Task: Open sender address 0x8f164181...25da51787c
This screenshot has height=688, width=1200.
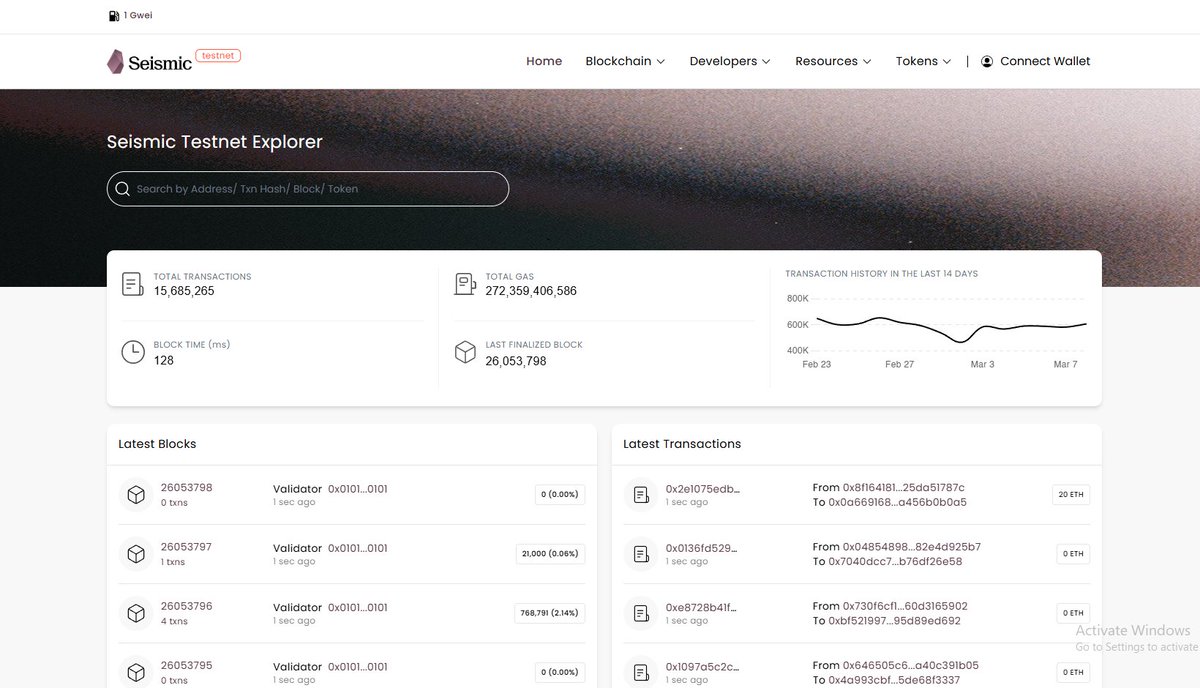Action: click(x=904, y=488)
